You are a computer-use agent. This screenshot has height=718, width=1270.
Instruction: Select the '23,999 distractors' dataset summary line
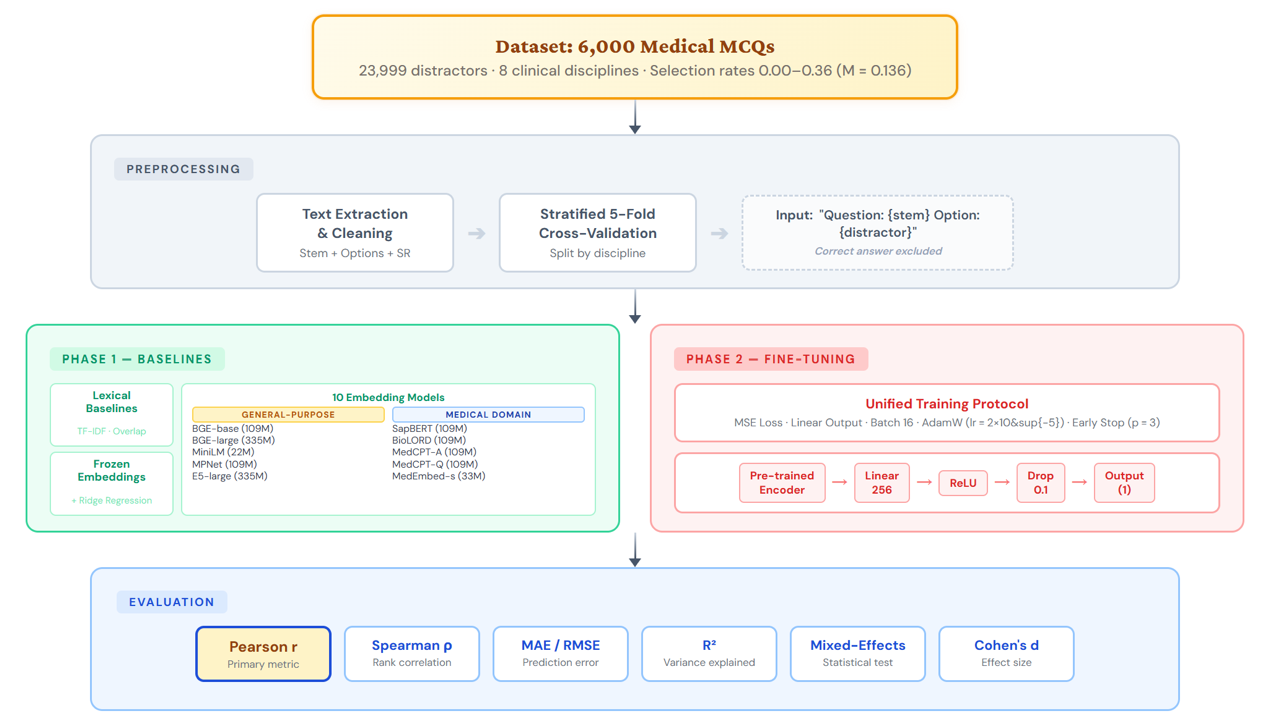point(634,71)
